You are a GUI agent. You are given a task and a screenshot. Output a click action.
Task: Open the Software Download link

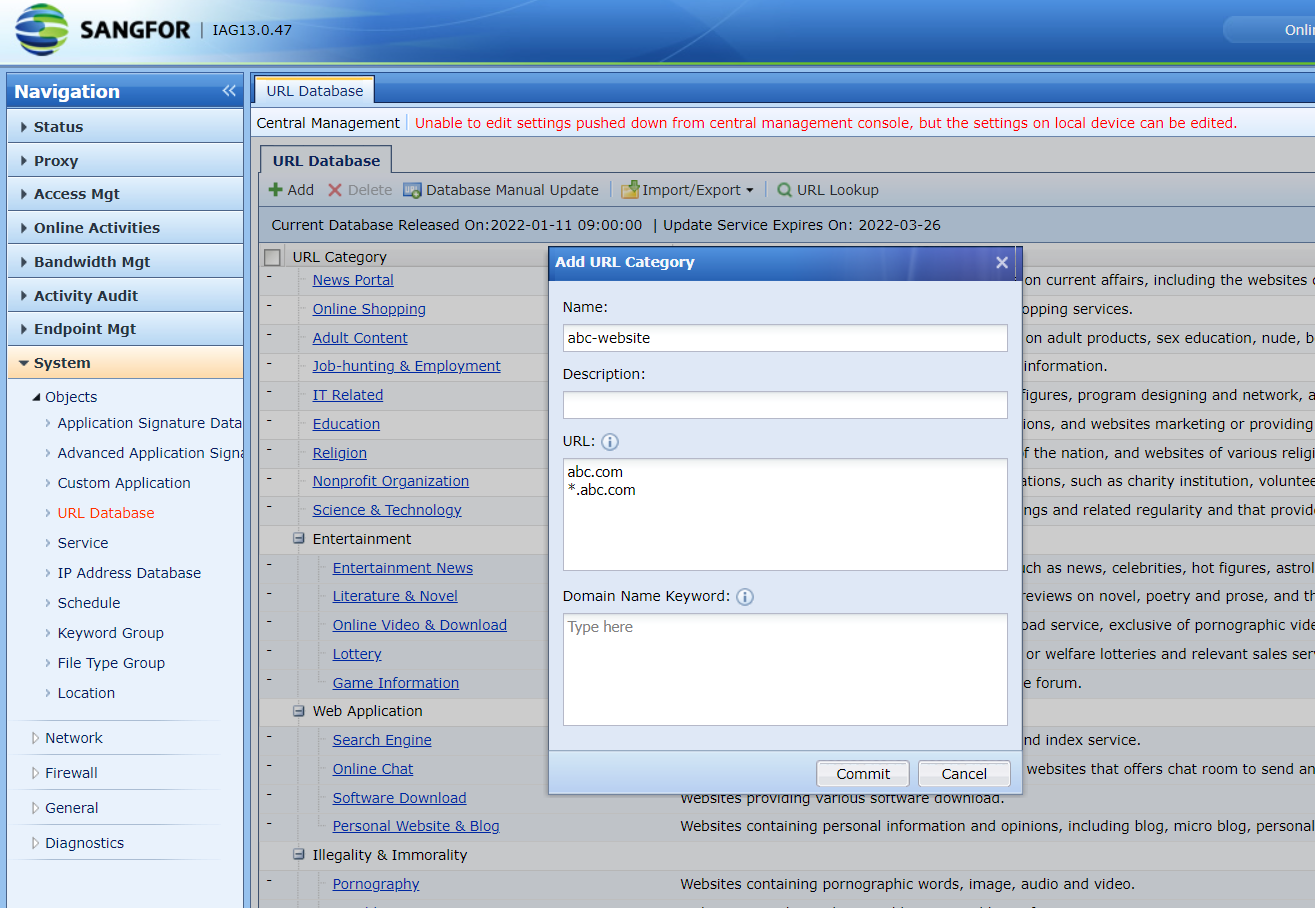tap(399, 798)
